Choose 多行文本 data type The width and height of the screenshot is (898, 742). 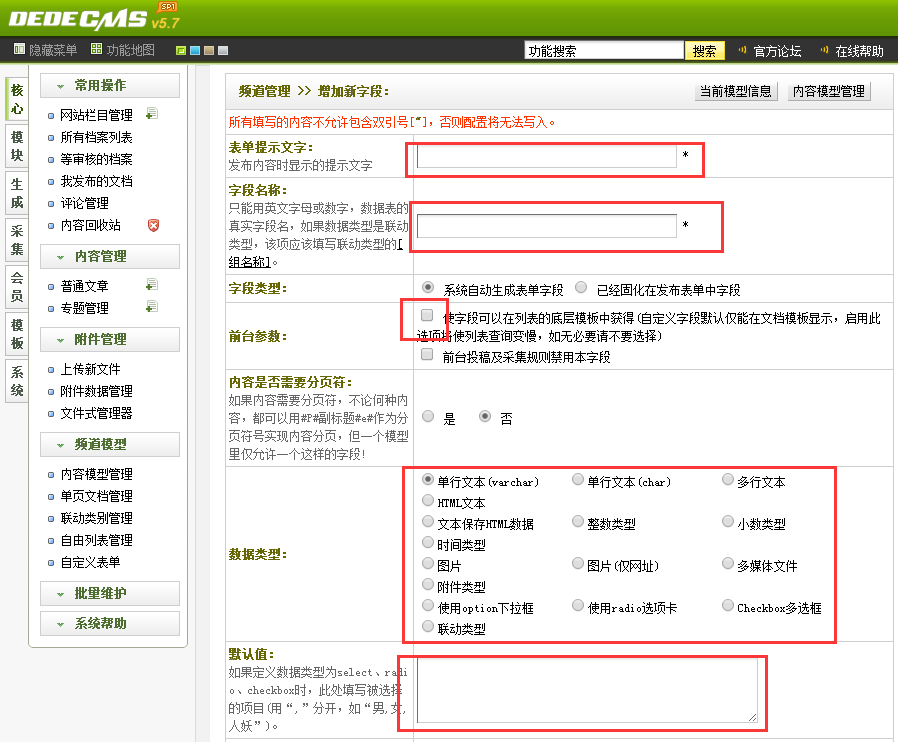point(729,480)
